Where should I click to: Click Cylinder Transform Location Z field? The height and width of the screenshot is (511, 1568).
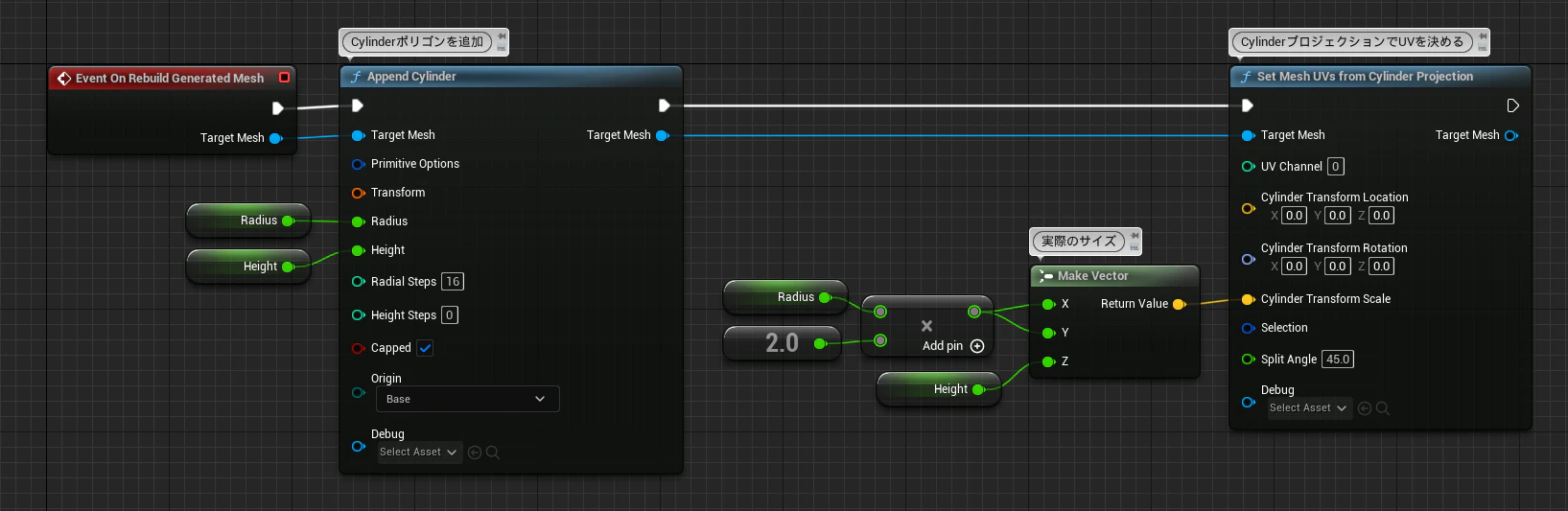coord(1381,216)
